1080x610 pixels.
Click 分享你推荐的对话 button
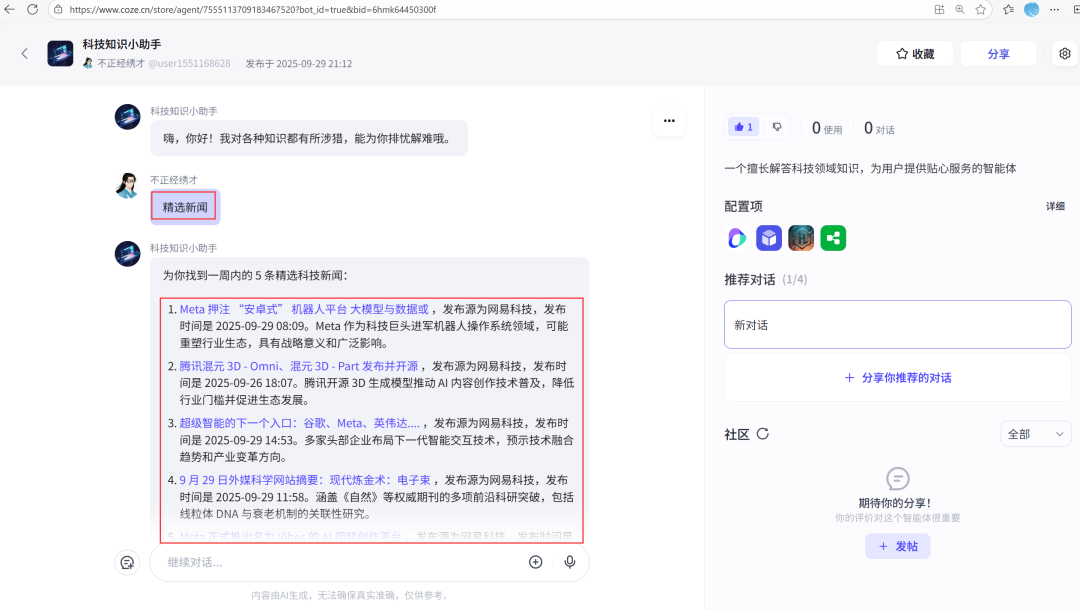click(897, 377)
